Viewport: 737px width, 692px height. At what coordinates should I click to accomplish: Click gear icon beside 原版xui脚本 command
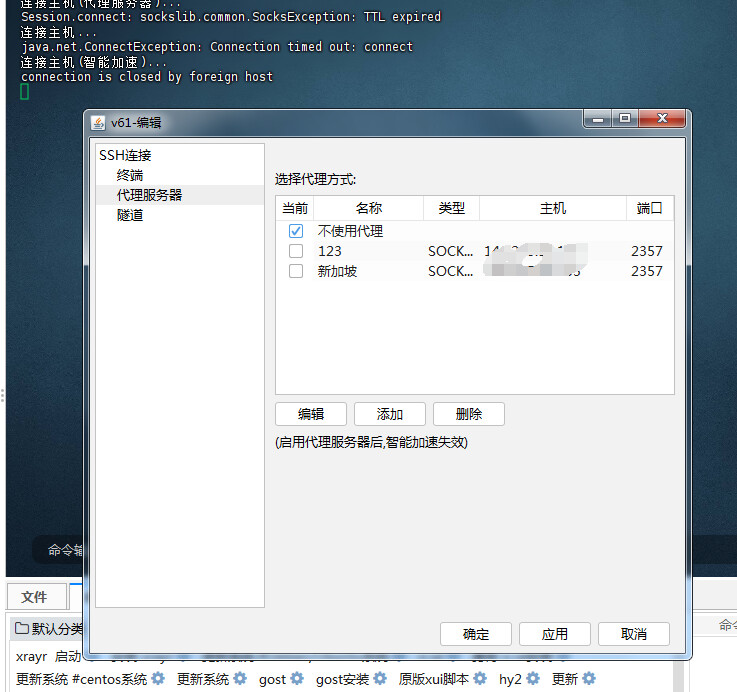pos(480,678)
